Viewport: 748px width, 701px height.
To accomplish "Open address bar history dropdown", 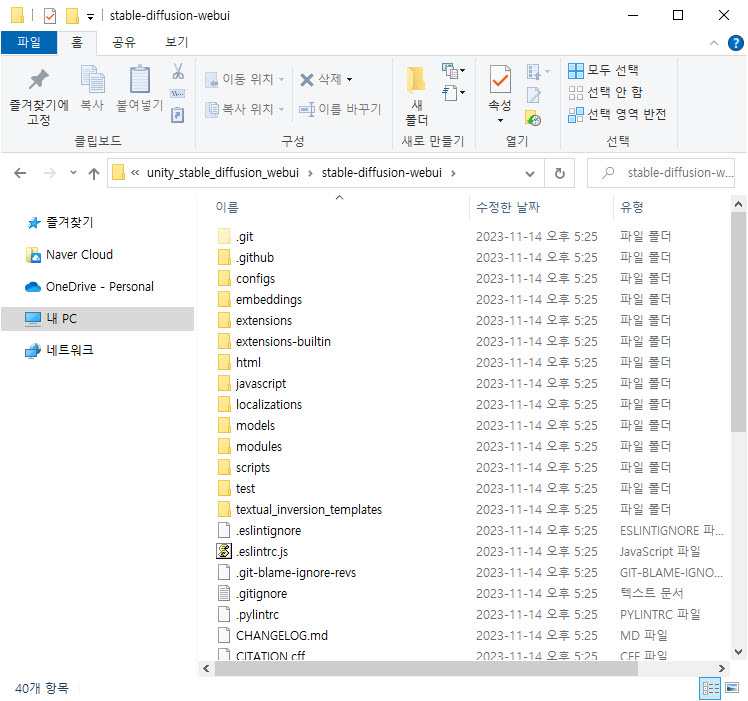I will 530,174.
